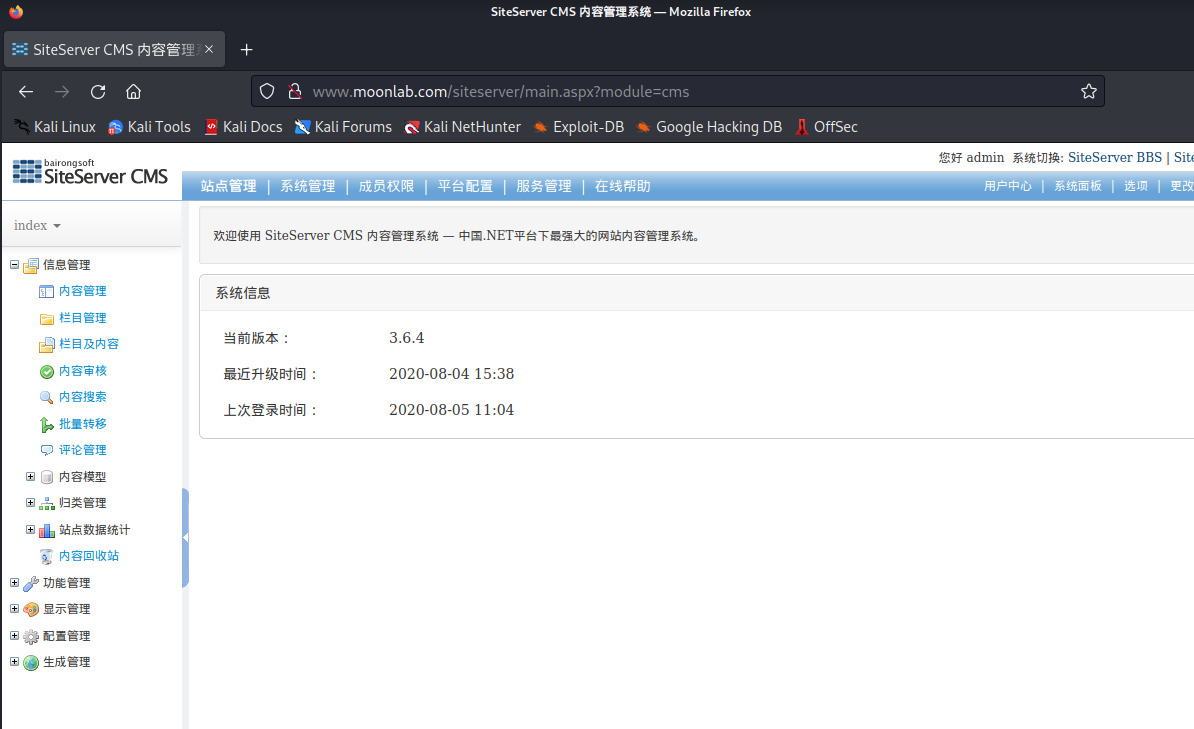The width and height of the screenshot is (1194, 729).
Task: Click the 生成管理 globe icon
Action: pyautogui.click(x=30, y=663)
